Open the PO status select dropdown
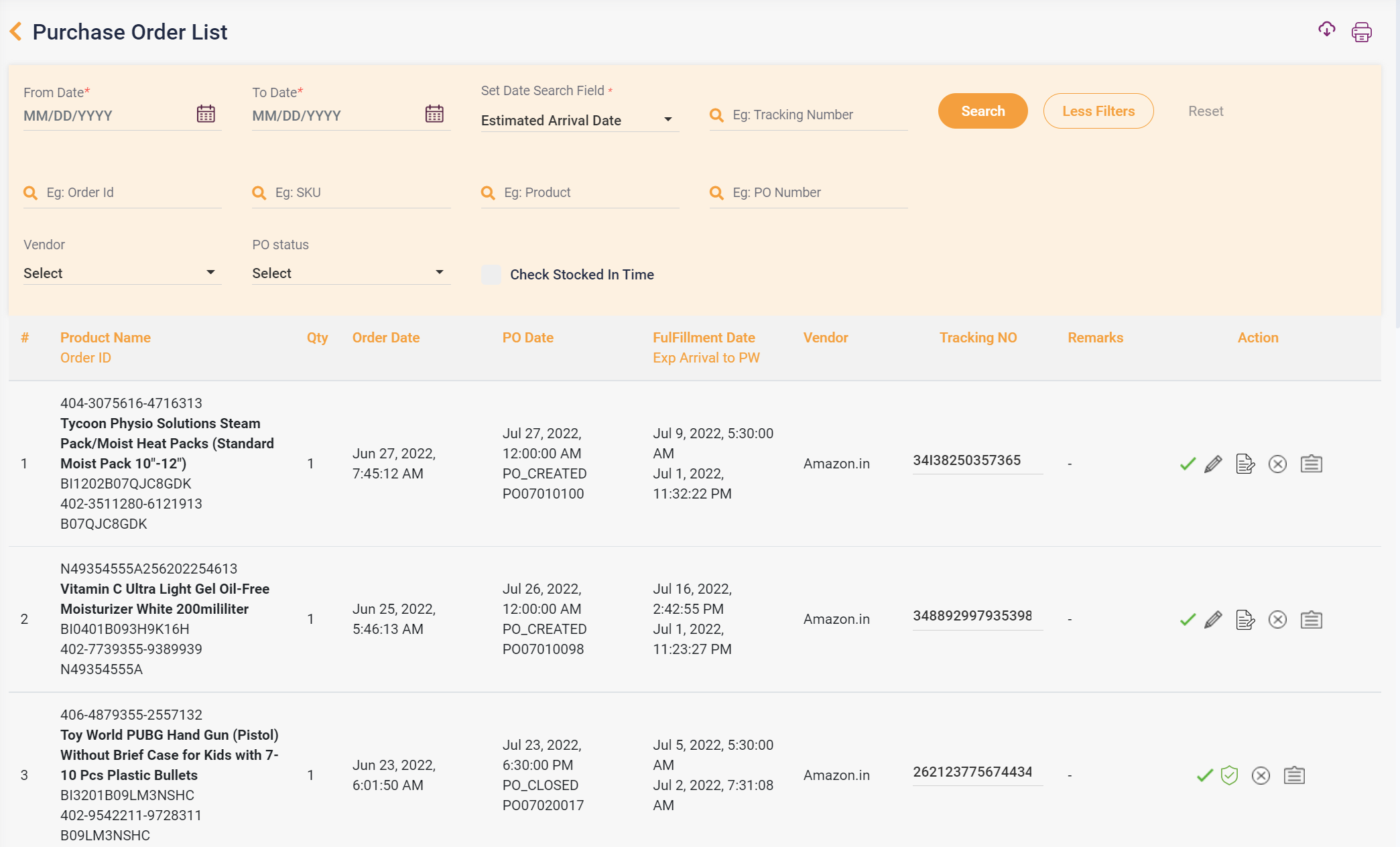This screenshot has height=847, width=1400. [x=351, y=273]
